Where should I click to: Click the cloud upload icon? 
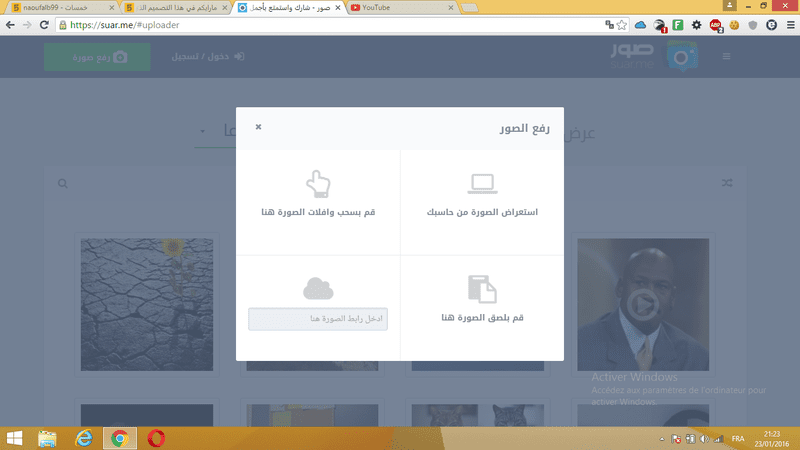pyautogui.click(x=318, y=289)
